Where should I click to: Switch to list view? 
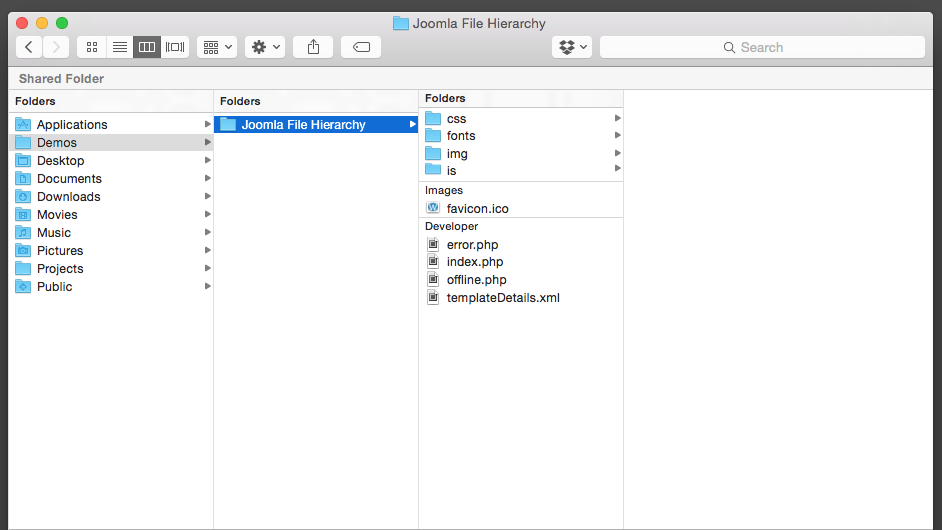pos(119,47)
